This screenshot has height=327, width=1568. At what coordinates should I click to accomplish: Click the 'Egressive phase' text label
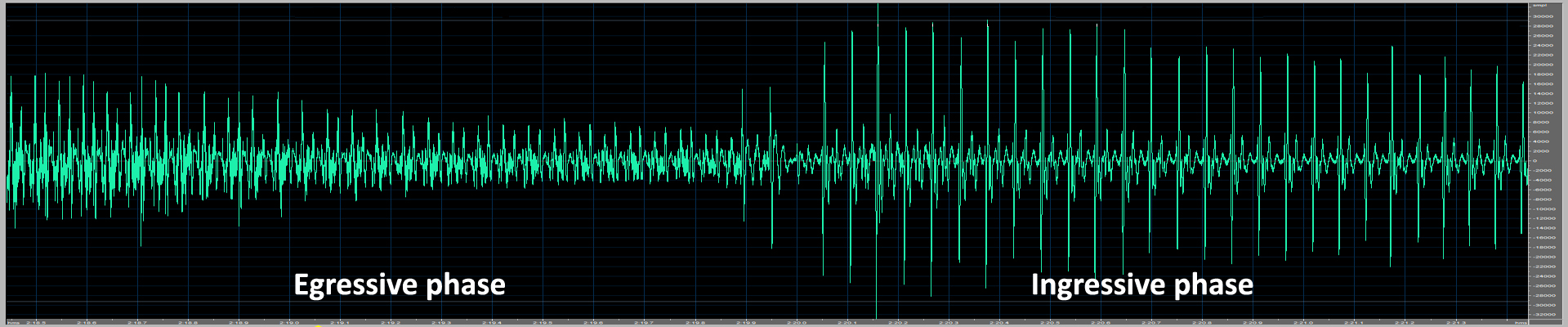click(399, 284)
